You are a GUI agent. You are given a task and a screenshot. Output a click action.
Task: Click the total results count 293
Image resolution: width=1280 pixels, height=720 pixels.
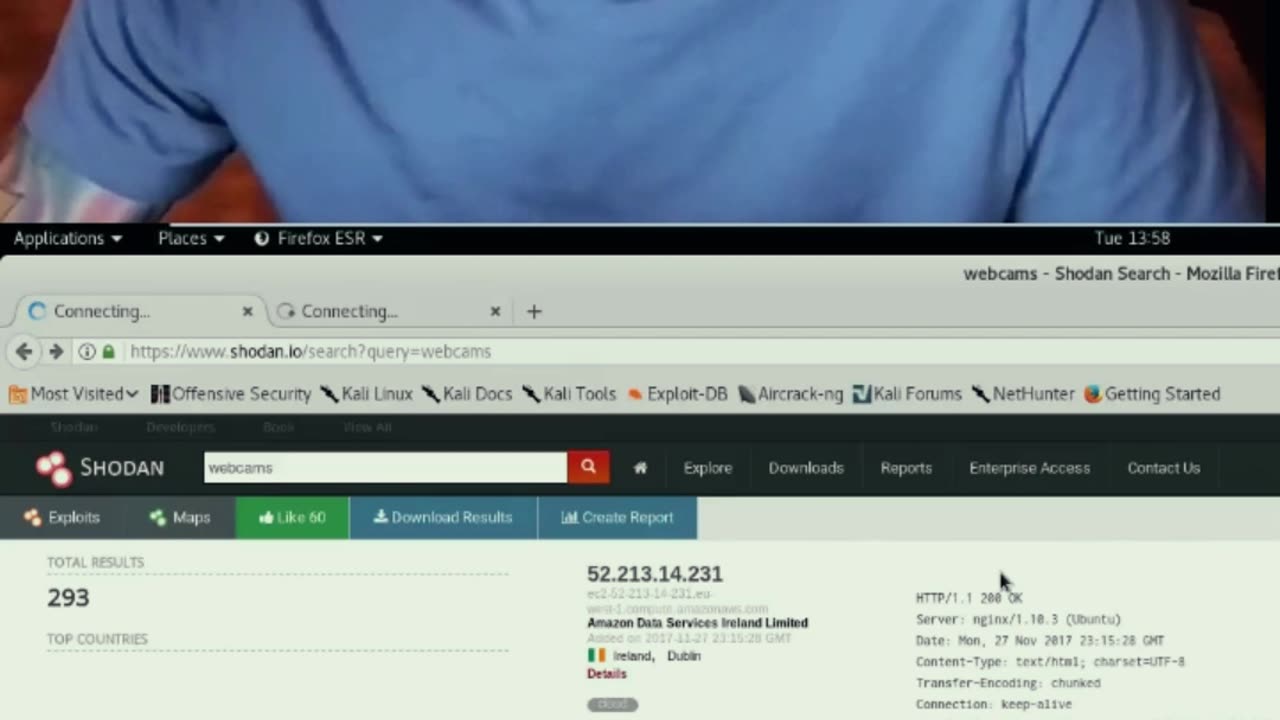coord(68,598)
